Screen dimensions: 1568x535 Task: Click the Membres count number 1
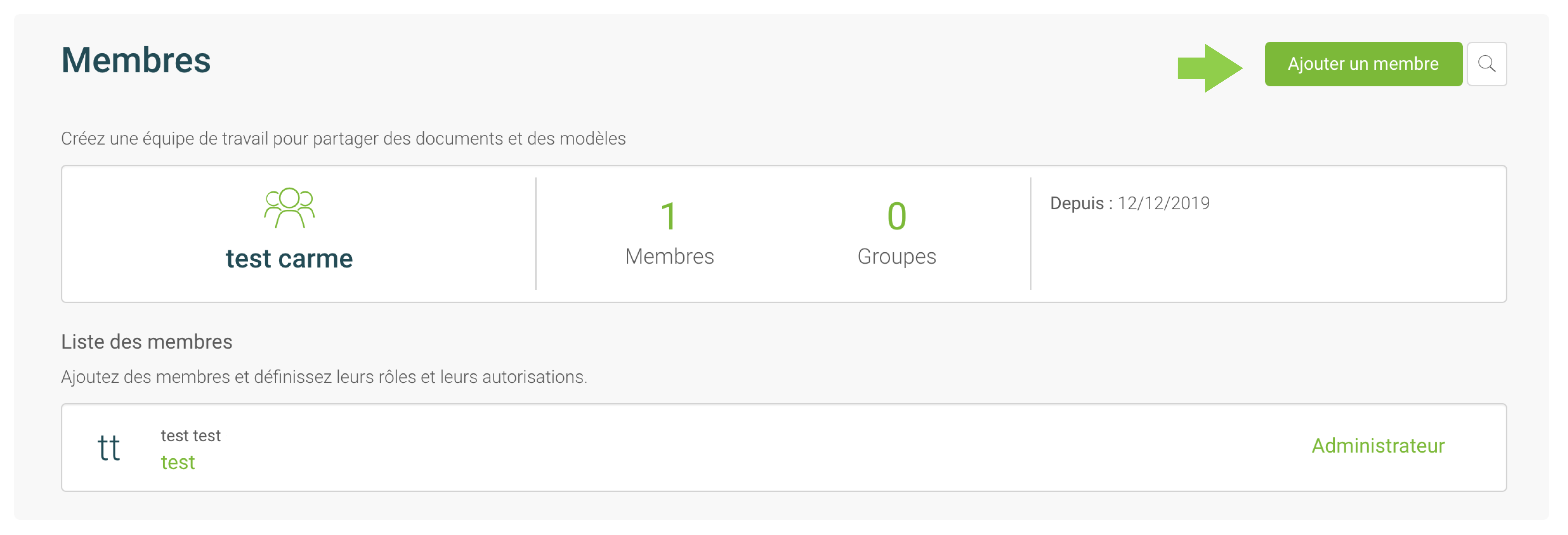[669, 216]
